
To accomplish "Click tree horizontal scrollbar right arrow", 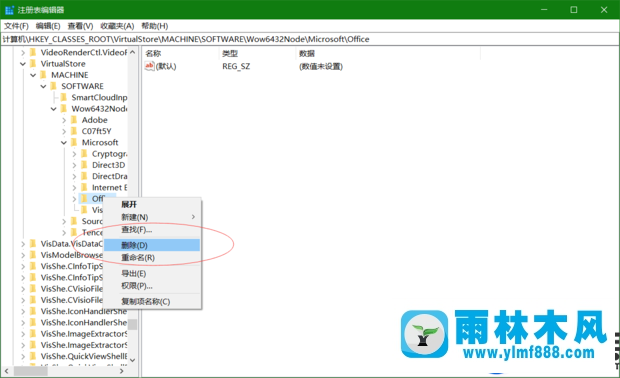I will (x=122, y=371).
